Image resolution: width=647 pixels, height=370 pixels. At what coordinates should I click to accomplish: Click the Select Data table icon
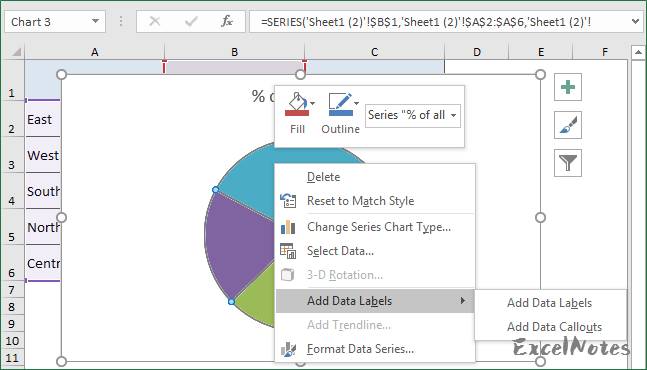click(x=288, y=251)
